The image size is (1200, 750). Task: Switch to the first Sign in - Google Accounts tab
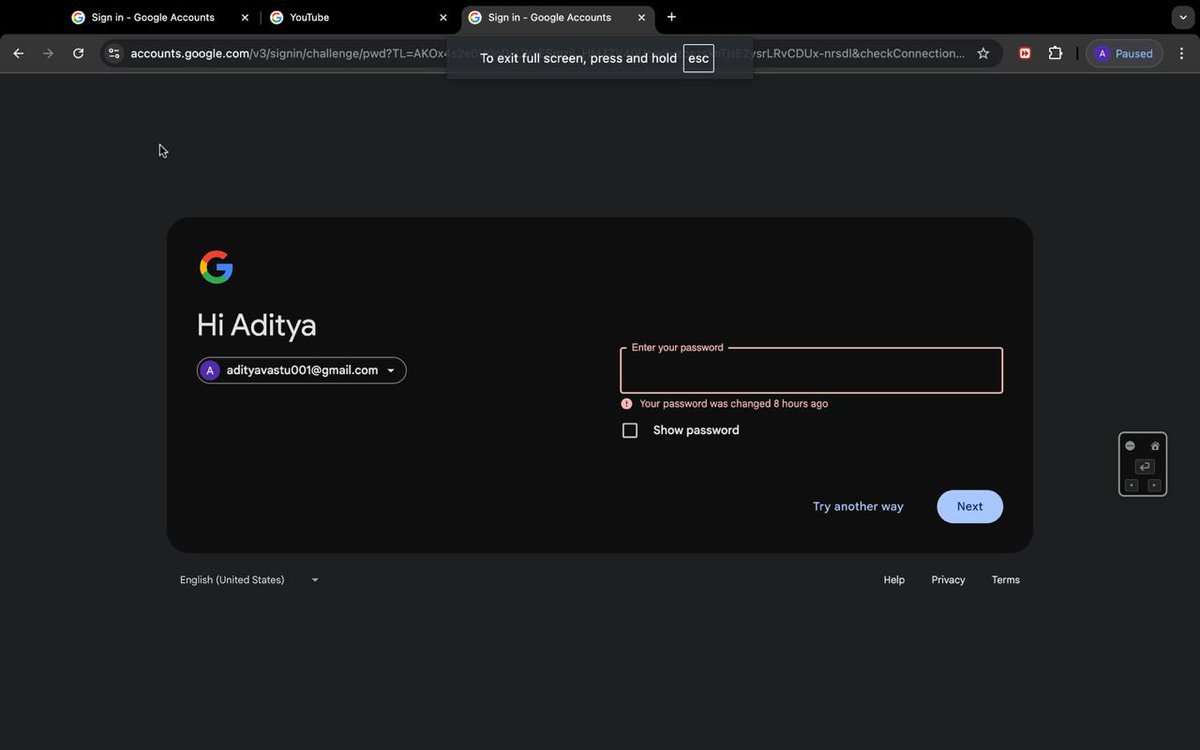pyautogui.click(x=161, y=17)
